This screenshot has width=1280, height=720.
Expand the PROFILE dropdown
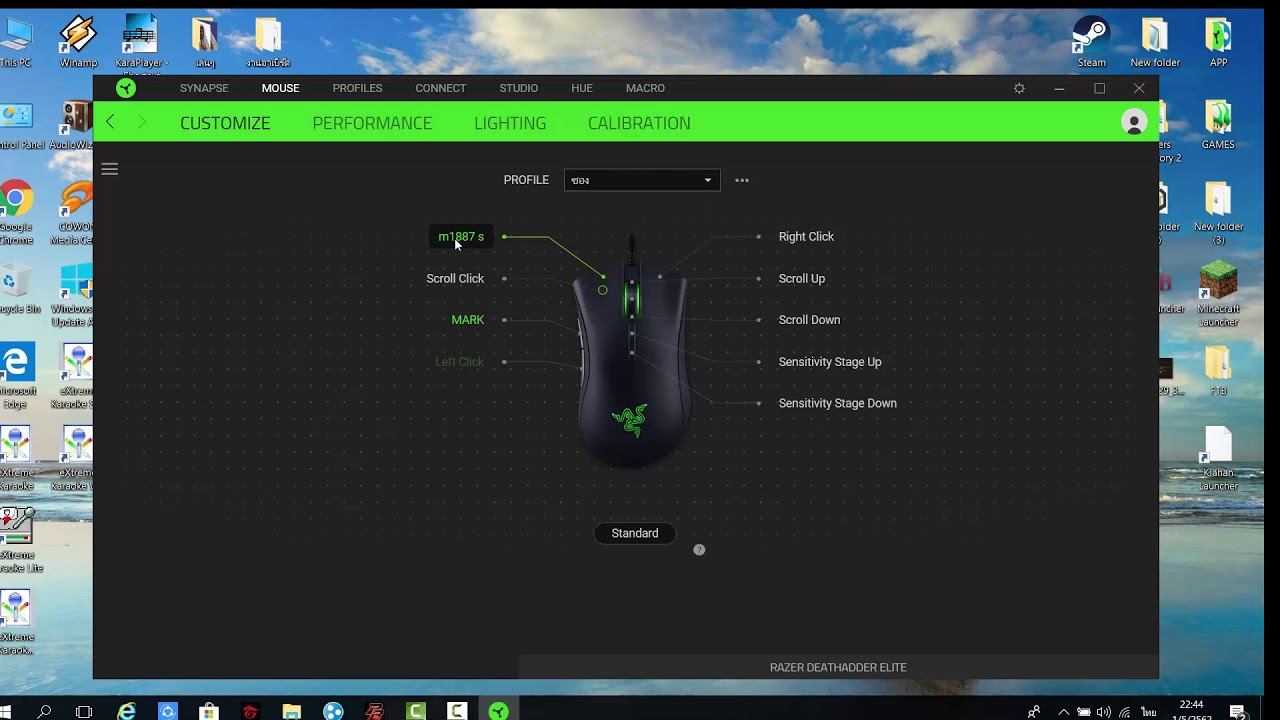pyautogui.click(x=642, y=180)
